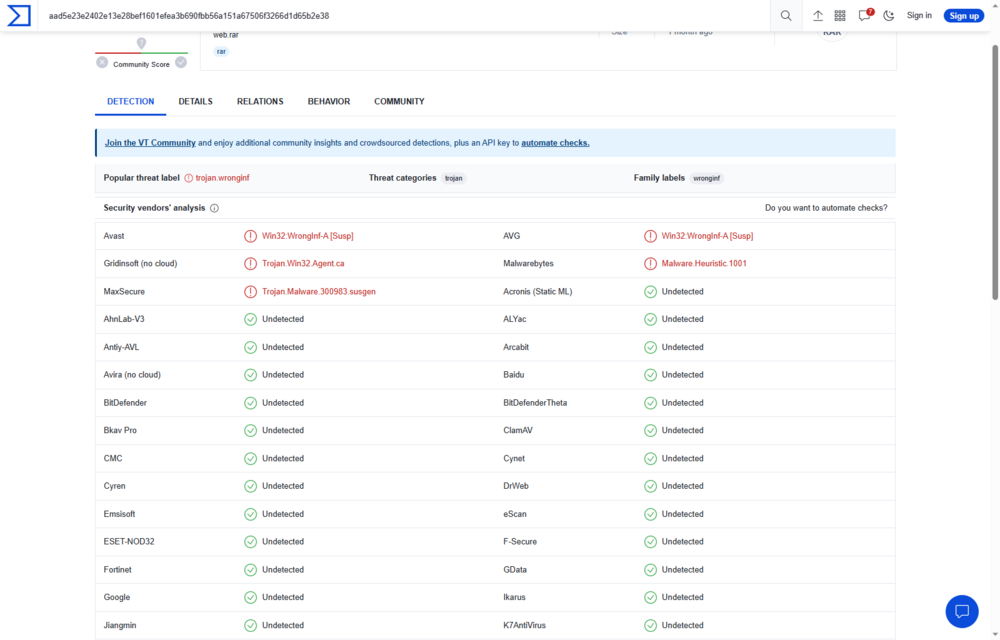Image resolution: width=1000 pixels, height=640 pixels.
Task: Click AVG Win32:WrongInf-A [Susp] result
Action: [707, 236]
